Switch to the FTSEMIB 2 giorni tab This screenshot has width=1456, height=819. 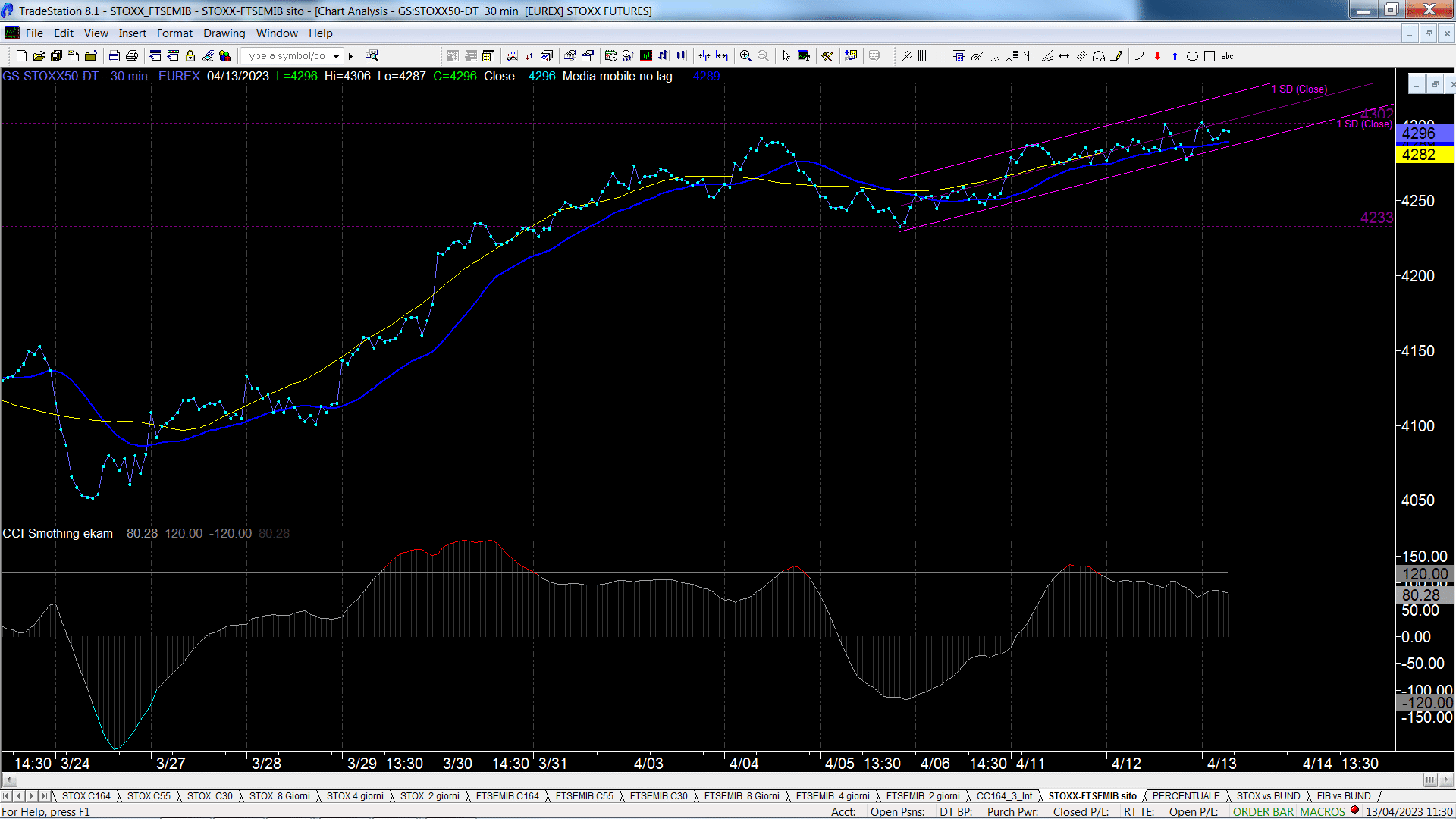tap(923, 795)
